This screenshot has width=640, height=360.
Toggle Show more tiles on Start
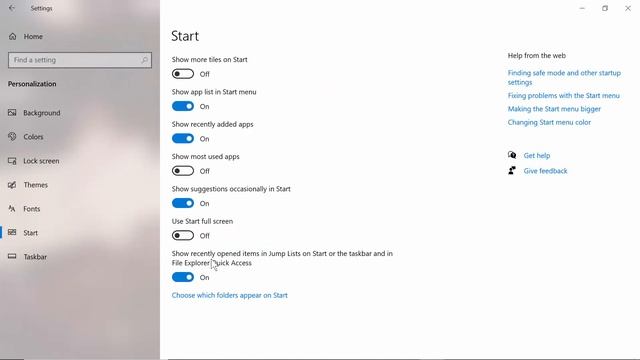coord(183,74)
